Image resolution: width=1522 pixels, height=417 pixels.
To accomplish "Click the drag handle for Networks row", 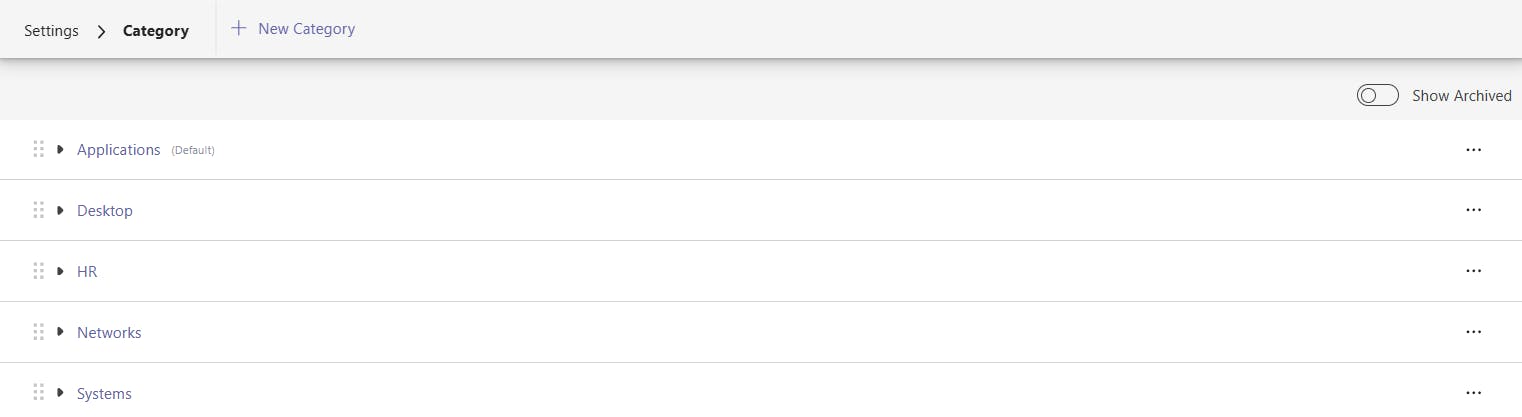I will pos(39,332).
